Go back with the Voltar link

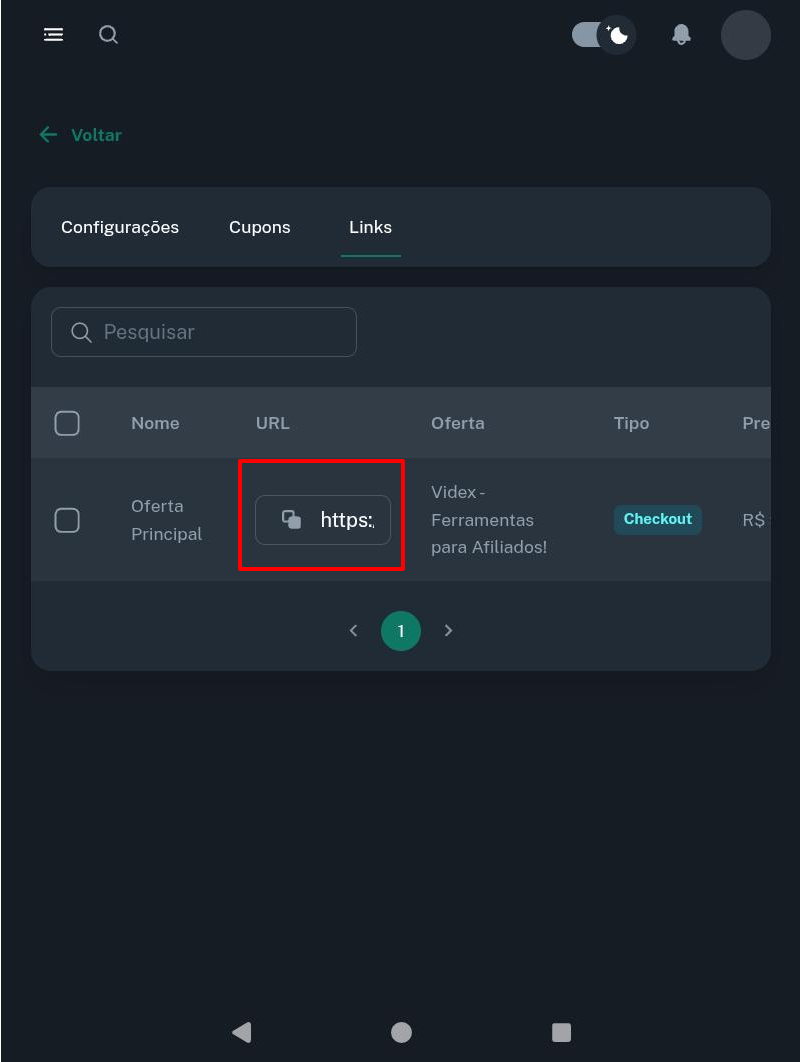[x=81, y=135]
